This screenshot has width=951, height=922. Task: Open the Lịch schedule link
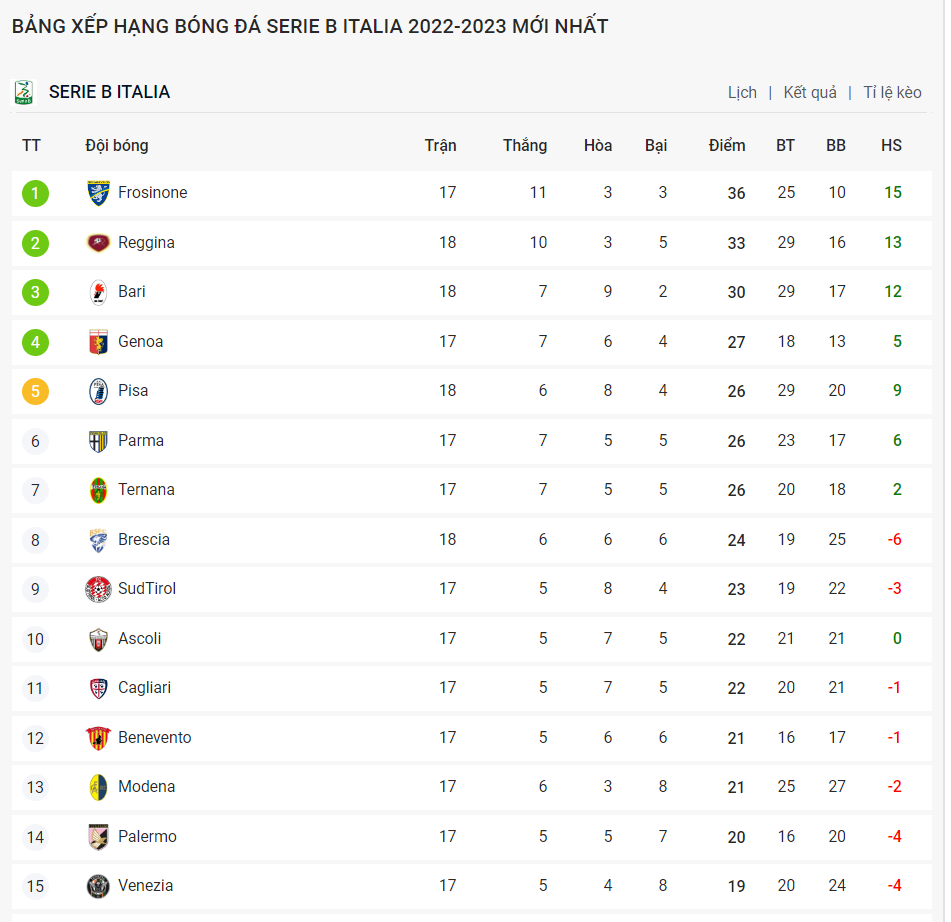742,92
